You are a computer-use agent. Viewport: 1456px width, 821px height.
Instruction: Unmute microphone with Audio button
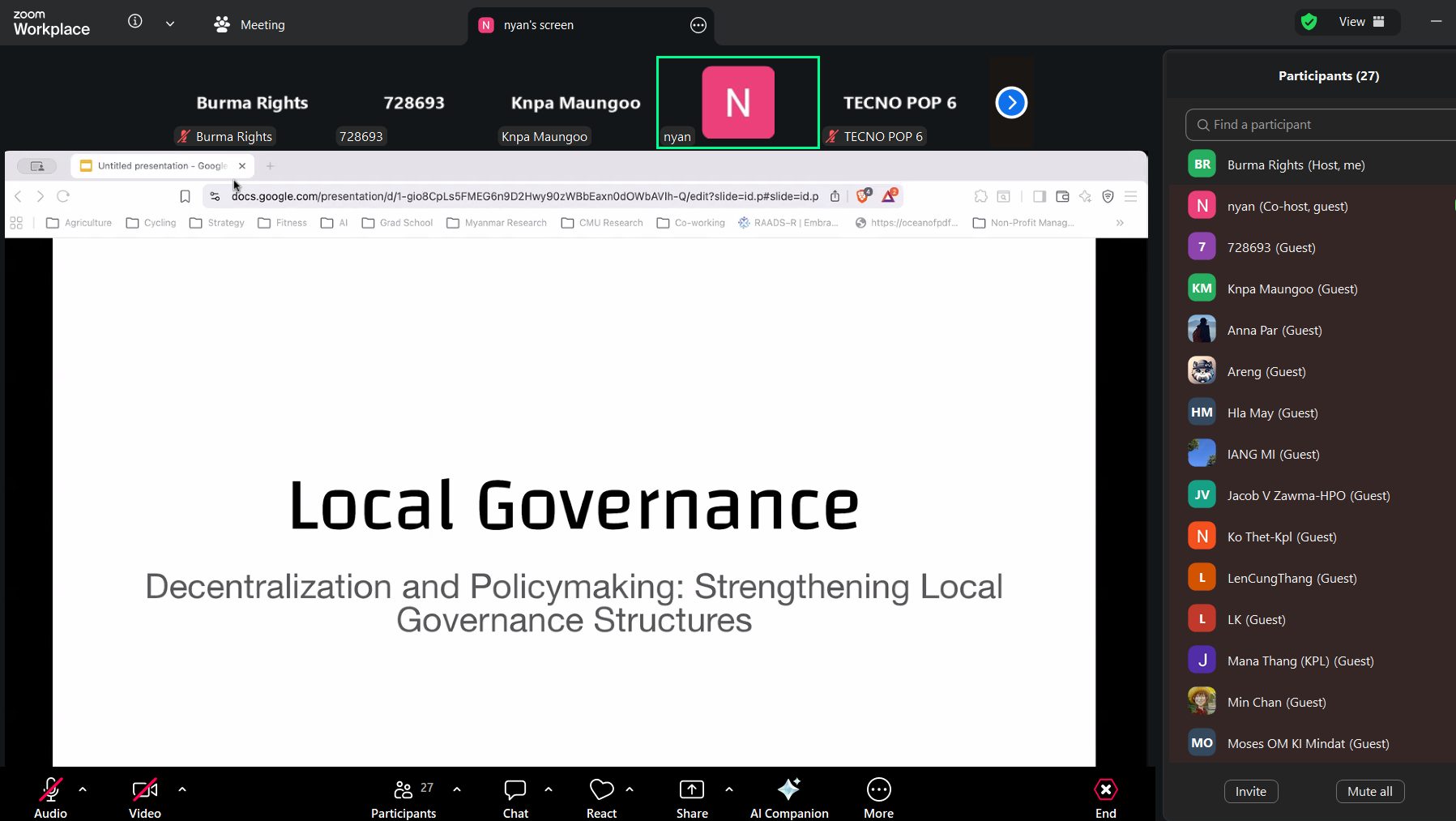(x=50, y=797)
